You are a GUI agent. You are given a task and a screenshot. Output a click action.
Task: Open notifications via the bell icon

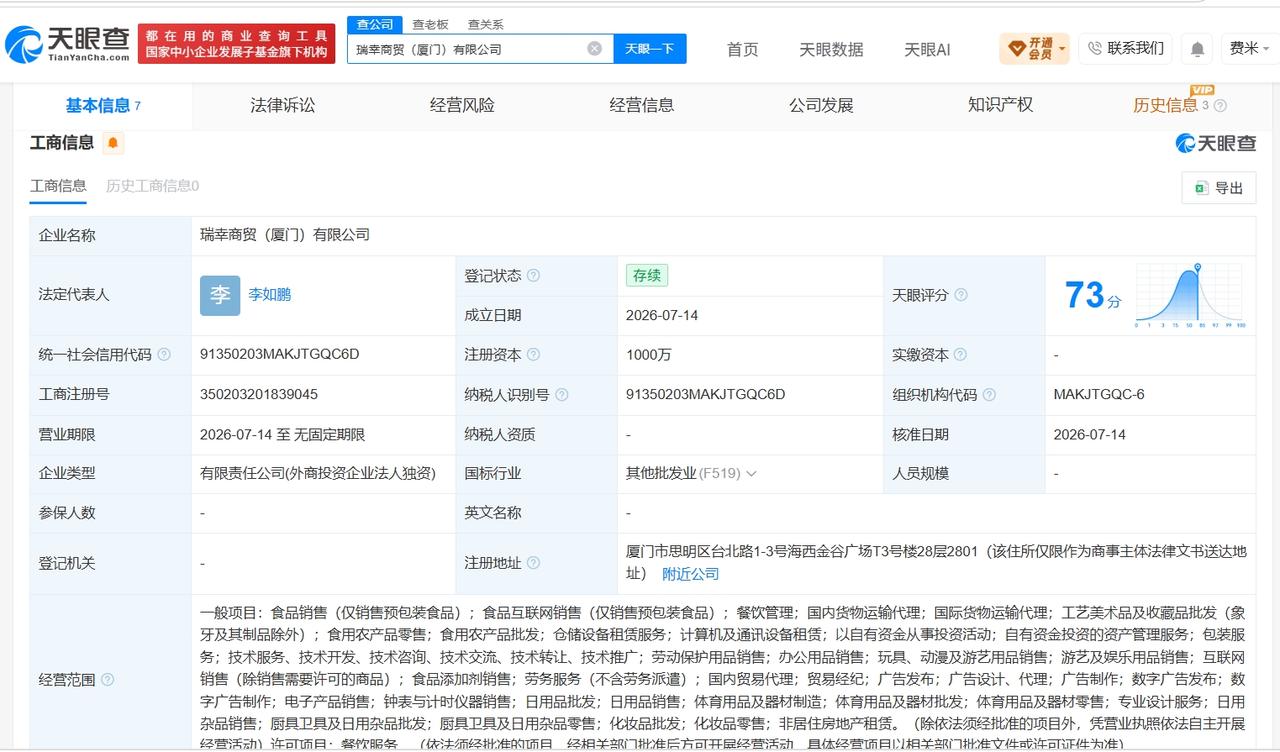point(1197,48)
